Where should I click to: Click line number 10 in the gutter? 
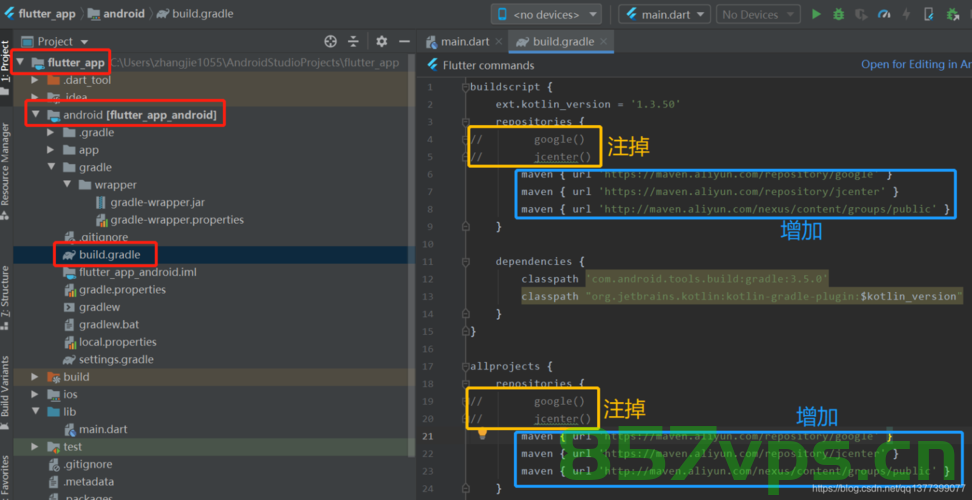(428, 244)
